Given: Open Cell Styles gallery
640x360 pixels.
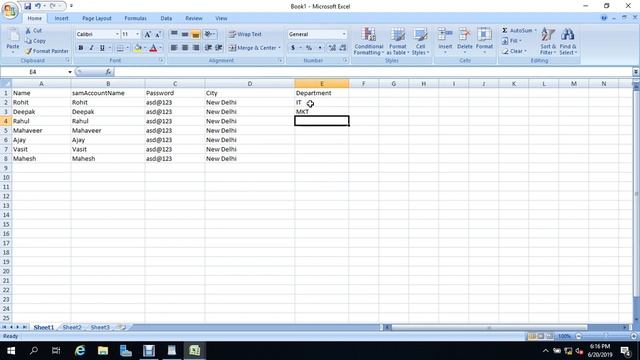Looking at the screenshot, I should (420, 41).
